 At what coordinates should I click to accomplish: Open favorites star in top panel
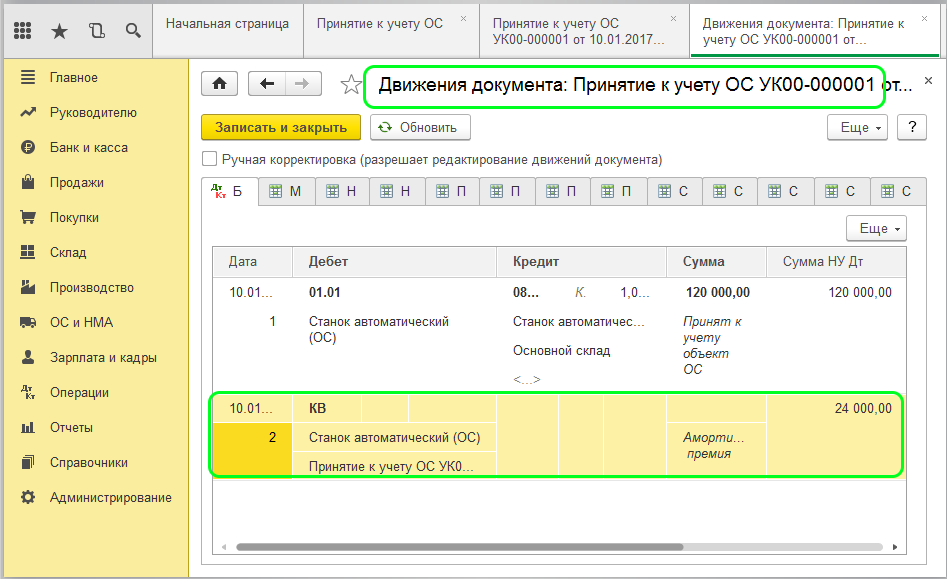click(x=59, y=31)
